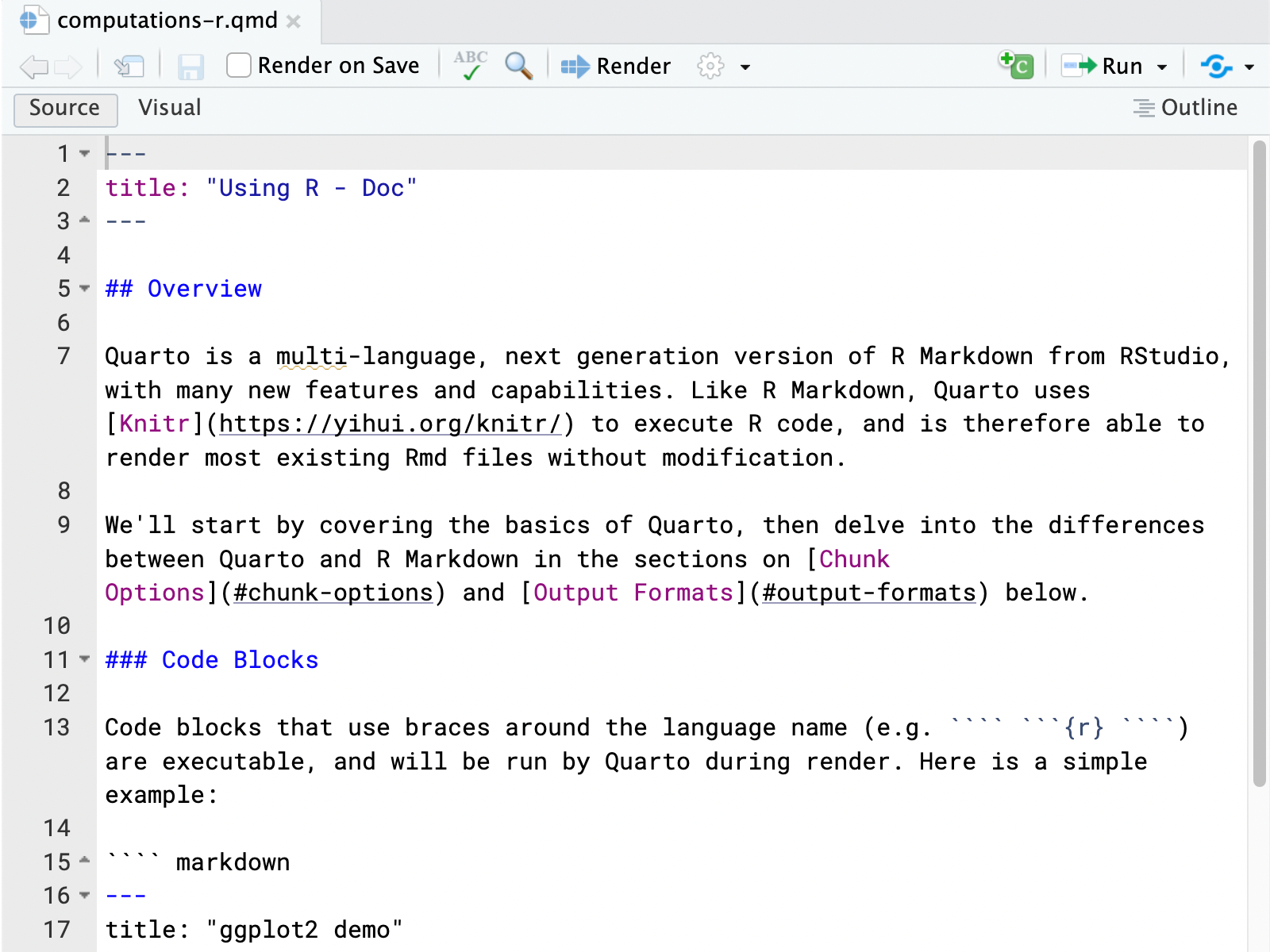This screenshot has height=952, width=1270.
Task: Collapse the Overview section at line 5
Action: 84,289
